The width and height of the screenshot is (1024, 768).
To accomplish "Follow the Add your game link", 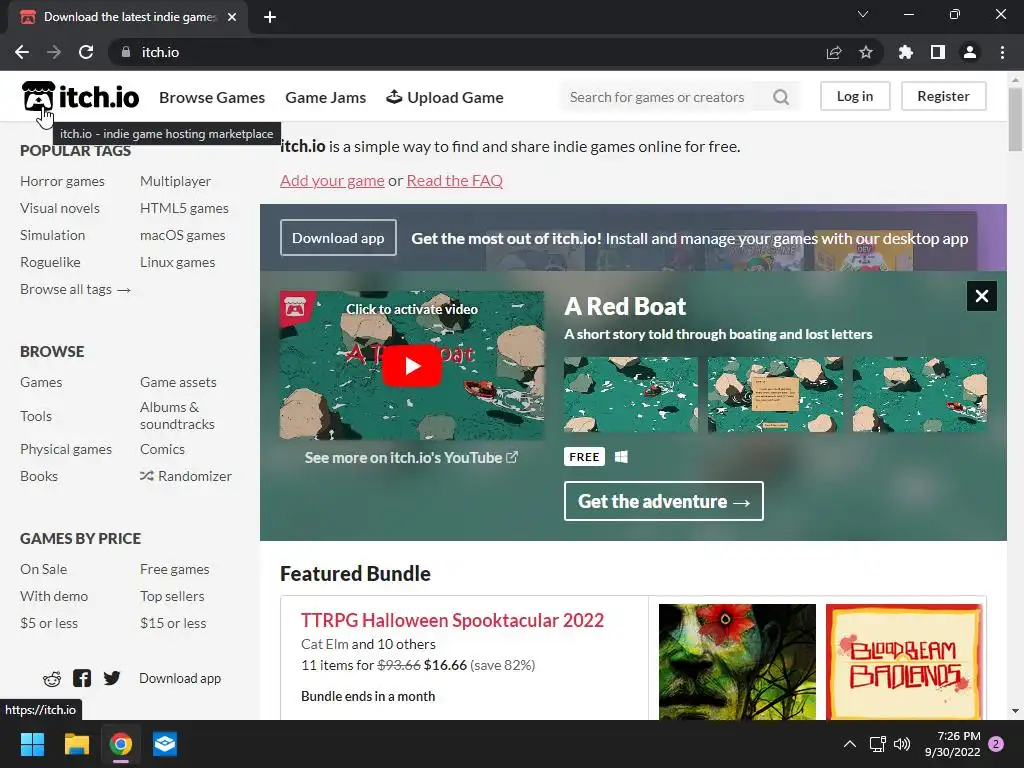I will 332,181.
